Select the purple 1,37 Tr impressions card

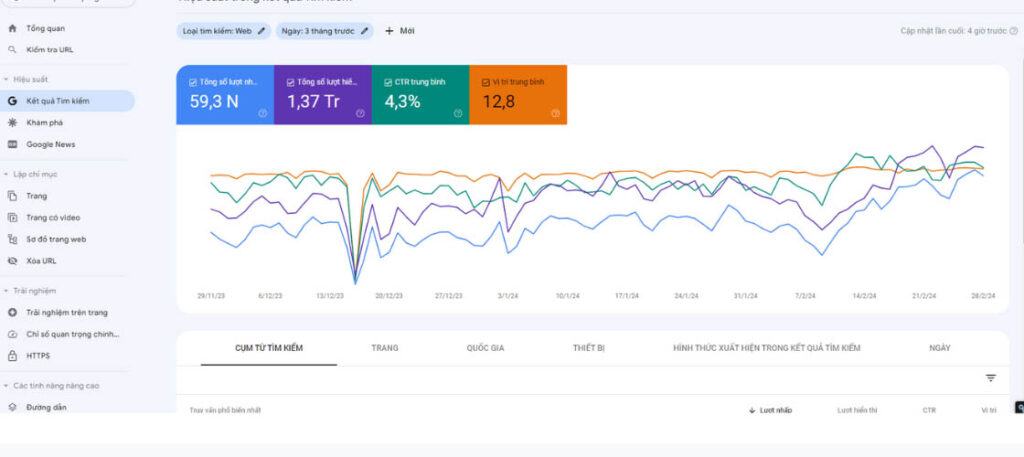(x=323, y=95)
